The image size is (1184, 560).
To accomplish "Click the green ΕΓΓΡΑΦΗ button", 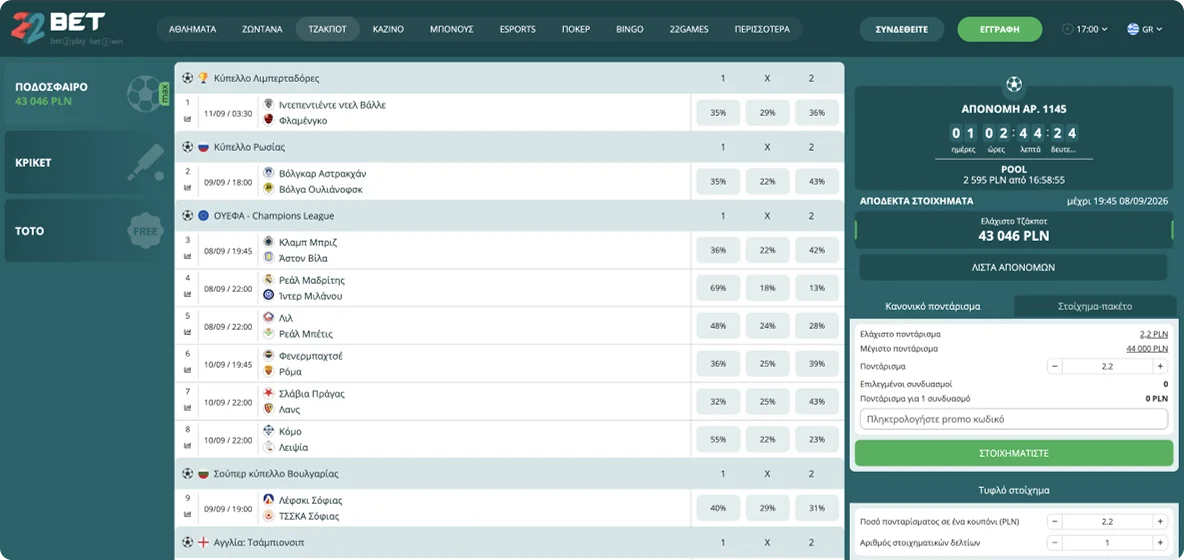I will tap(1000, 29).
